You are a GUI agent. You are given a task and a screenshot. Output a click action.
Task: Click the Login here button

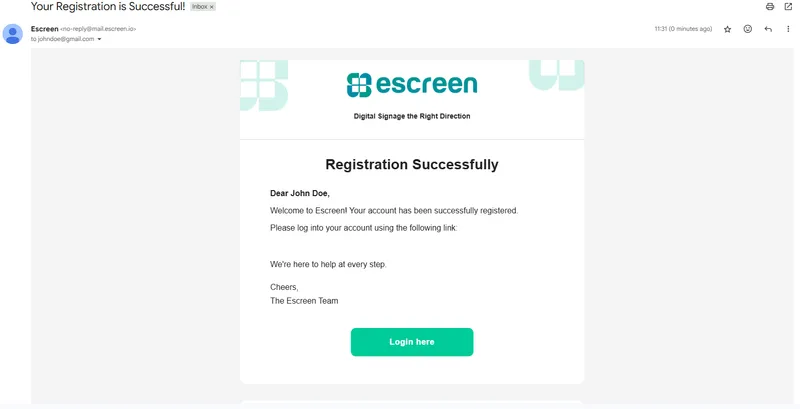(412, 342)
